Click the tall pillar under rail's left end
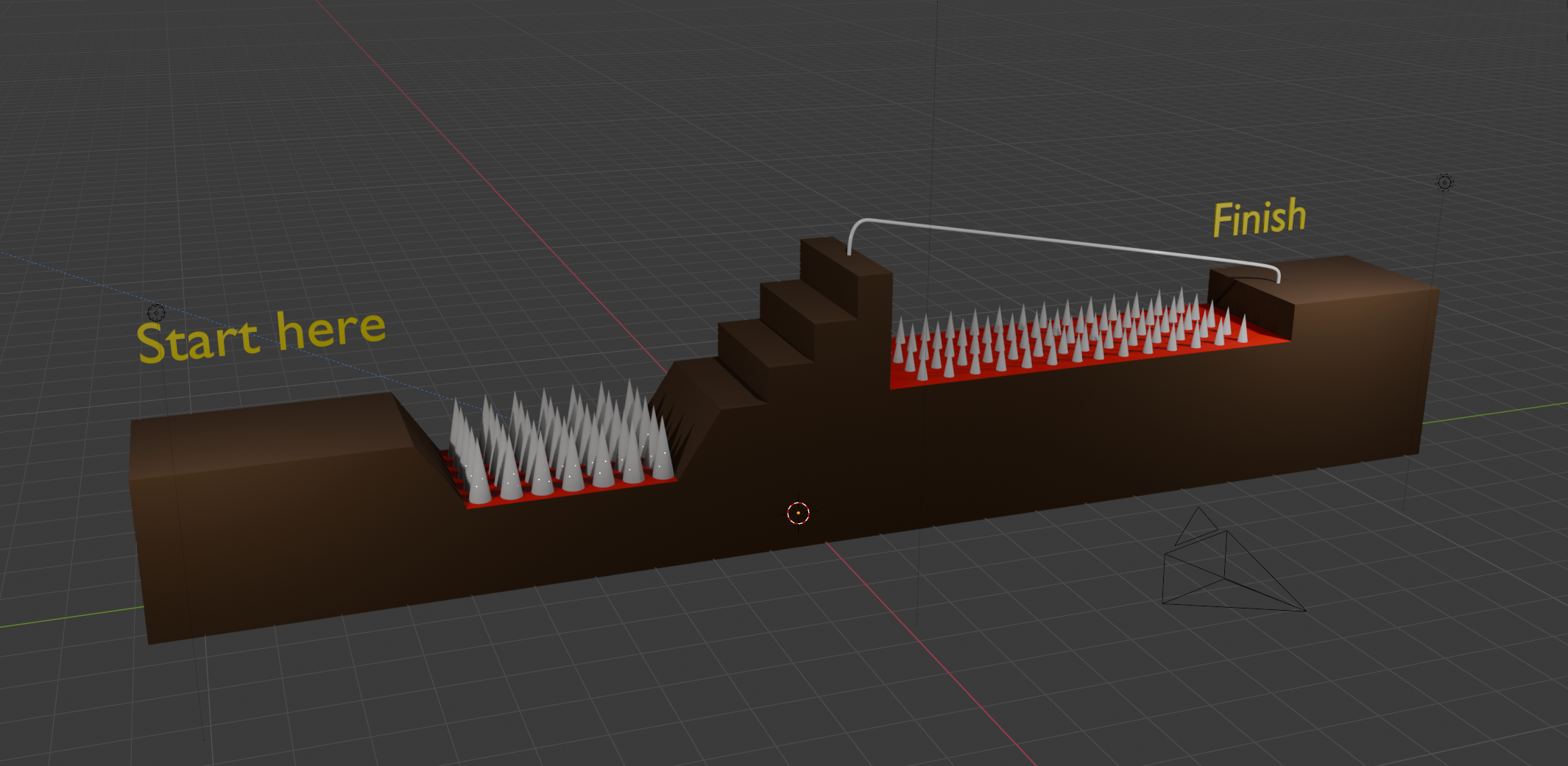The height and width of the screenshot is (766, 1568). (x=874, y=324)
